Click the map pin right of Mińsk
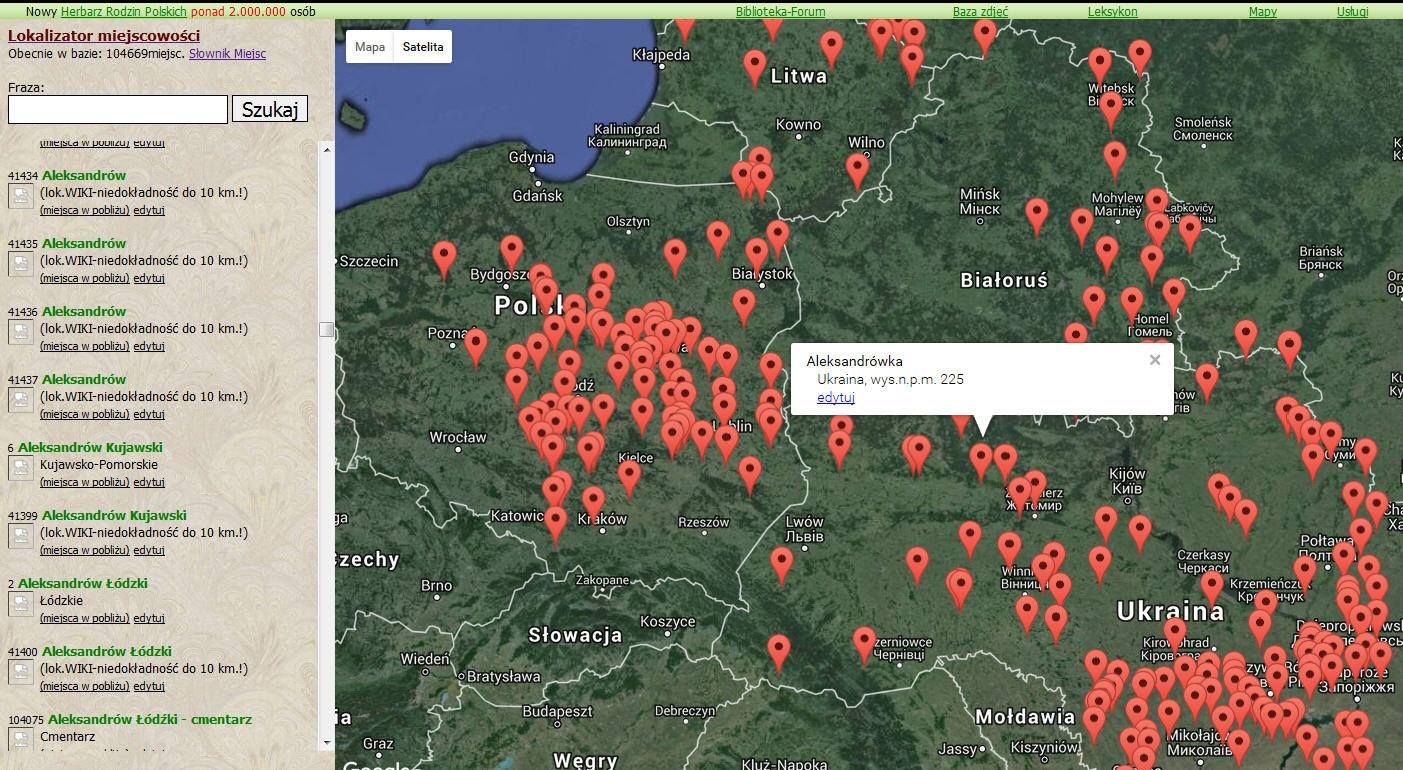The image size is (1403, 770). [1037, 217]
